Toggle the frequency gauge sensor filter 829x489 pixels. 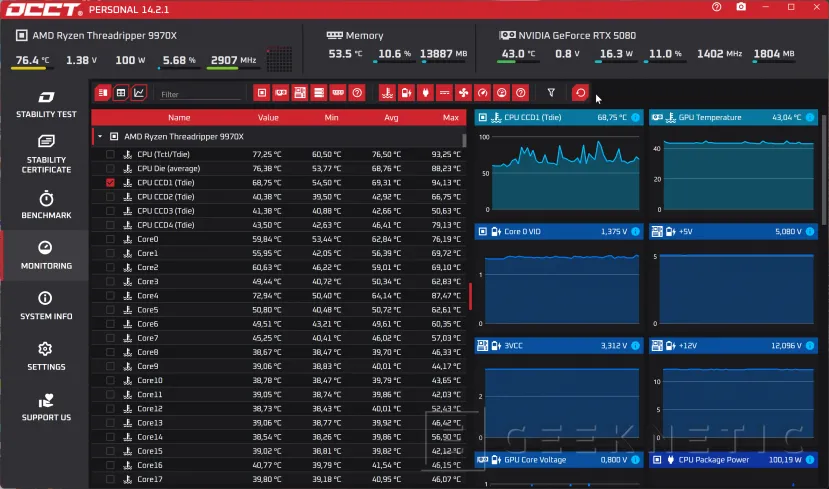pos(483,93)
